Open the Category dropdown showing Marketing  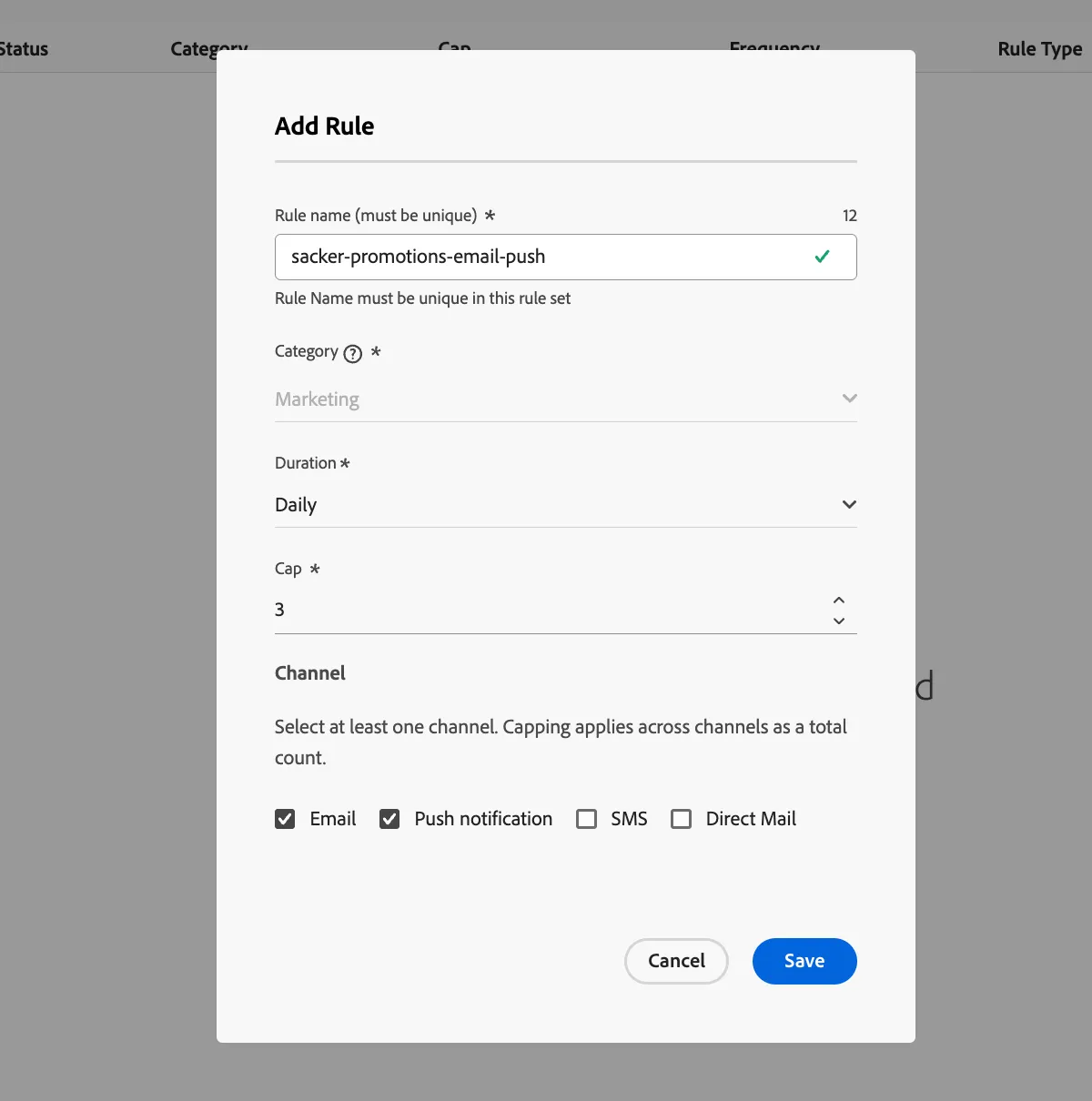[566, 399]
